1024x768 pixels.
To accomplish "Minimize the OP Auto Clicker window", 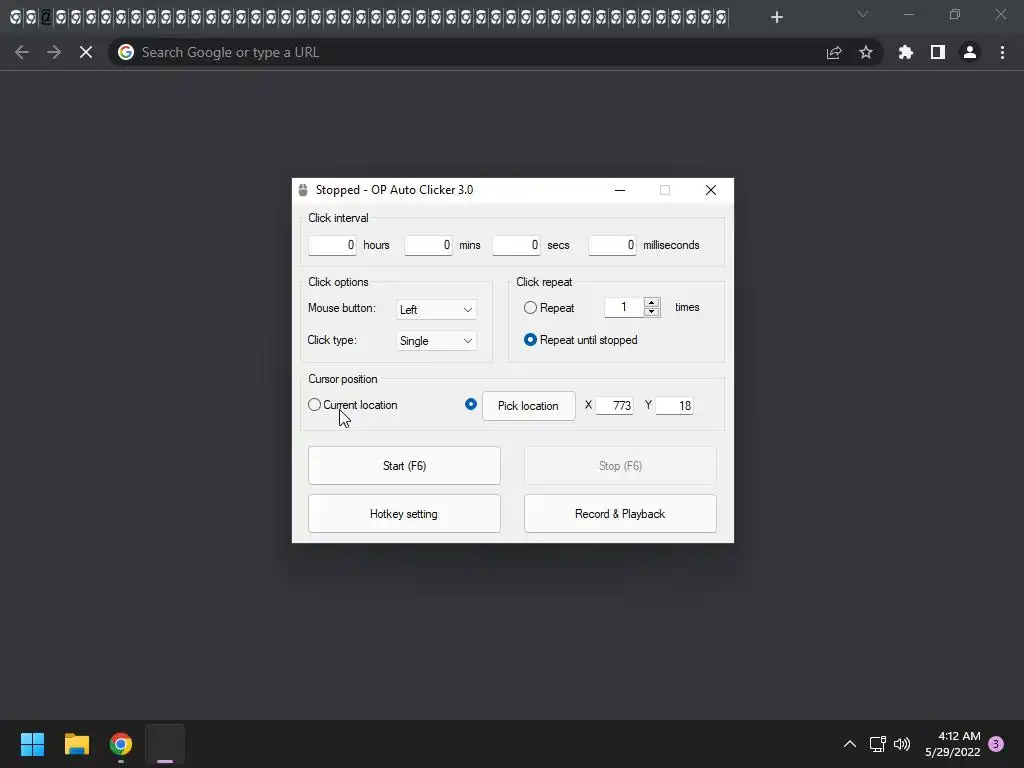I will pyautogui.click(x=620, y=190).
